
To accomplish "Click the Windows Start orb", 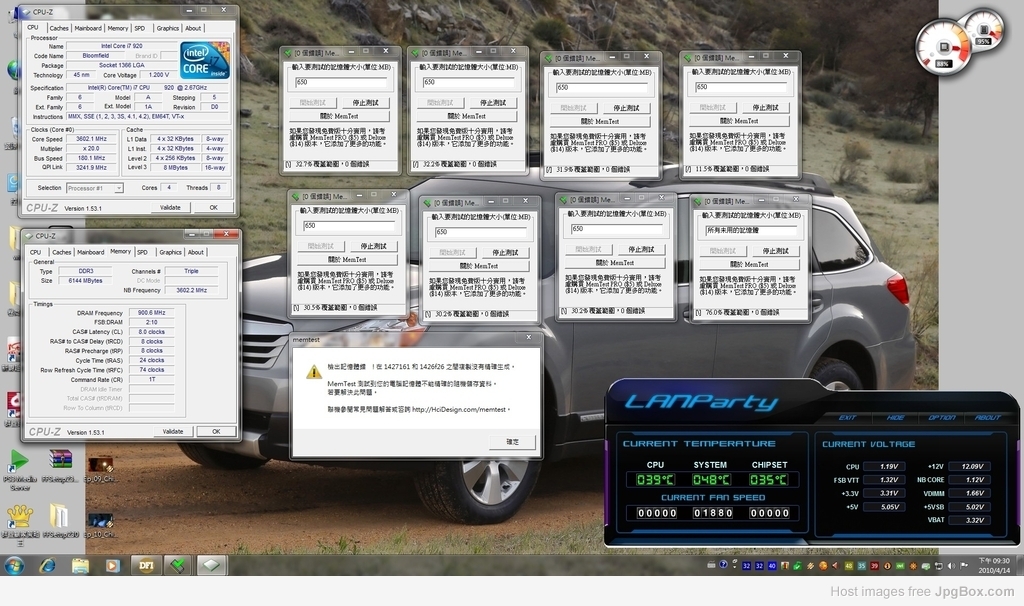I will pos(15,565).
